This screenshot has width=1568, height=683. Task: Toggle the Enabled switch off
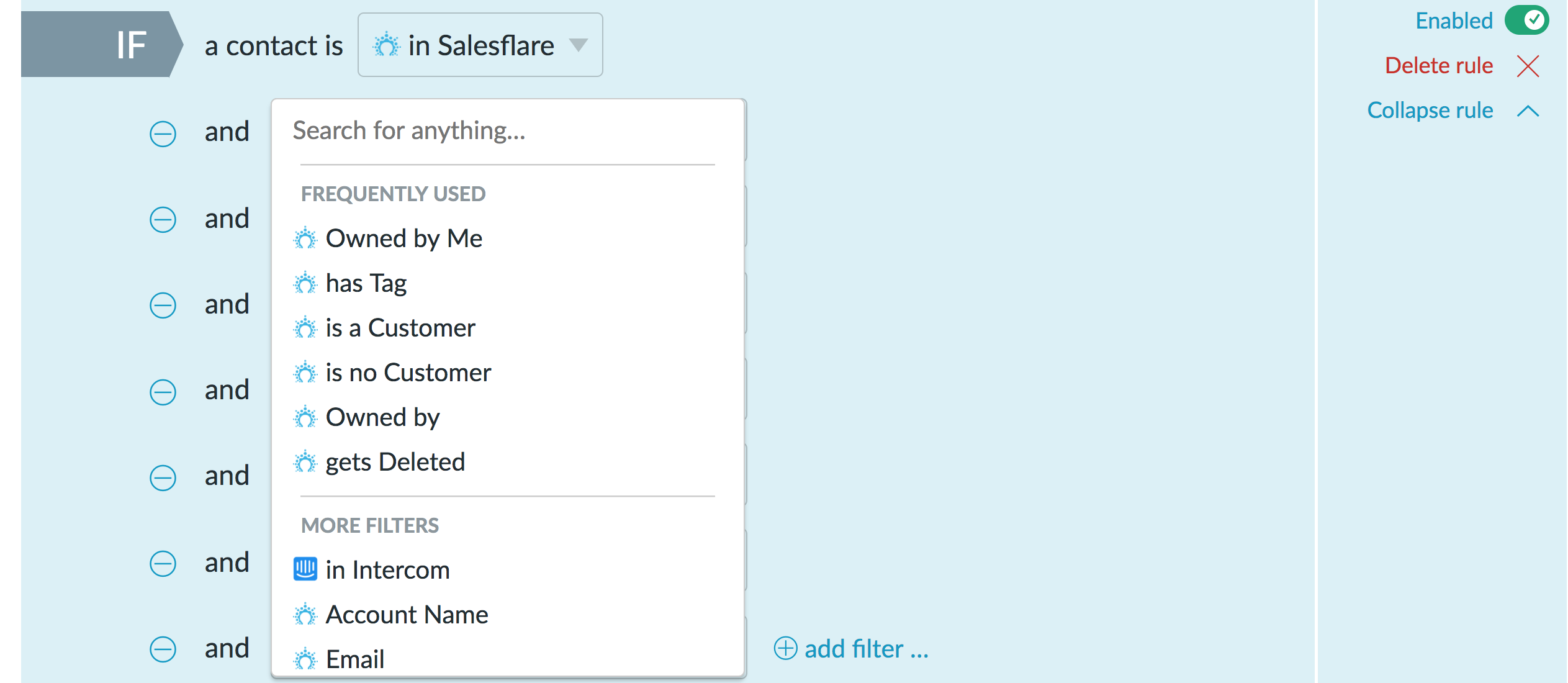pos(1526,20)
